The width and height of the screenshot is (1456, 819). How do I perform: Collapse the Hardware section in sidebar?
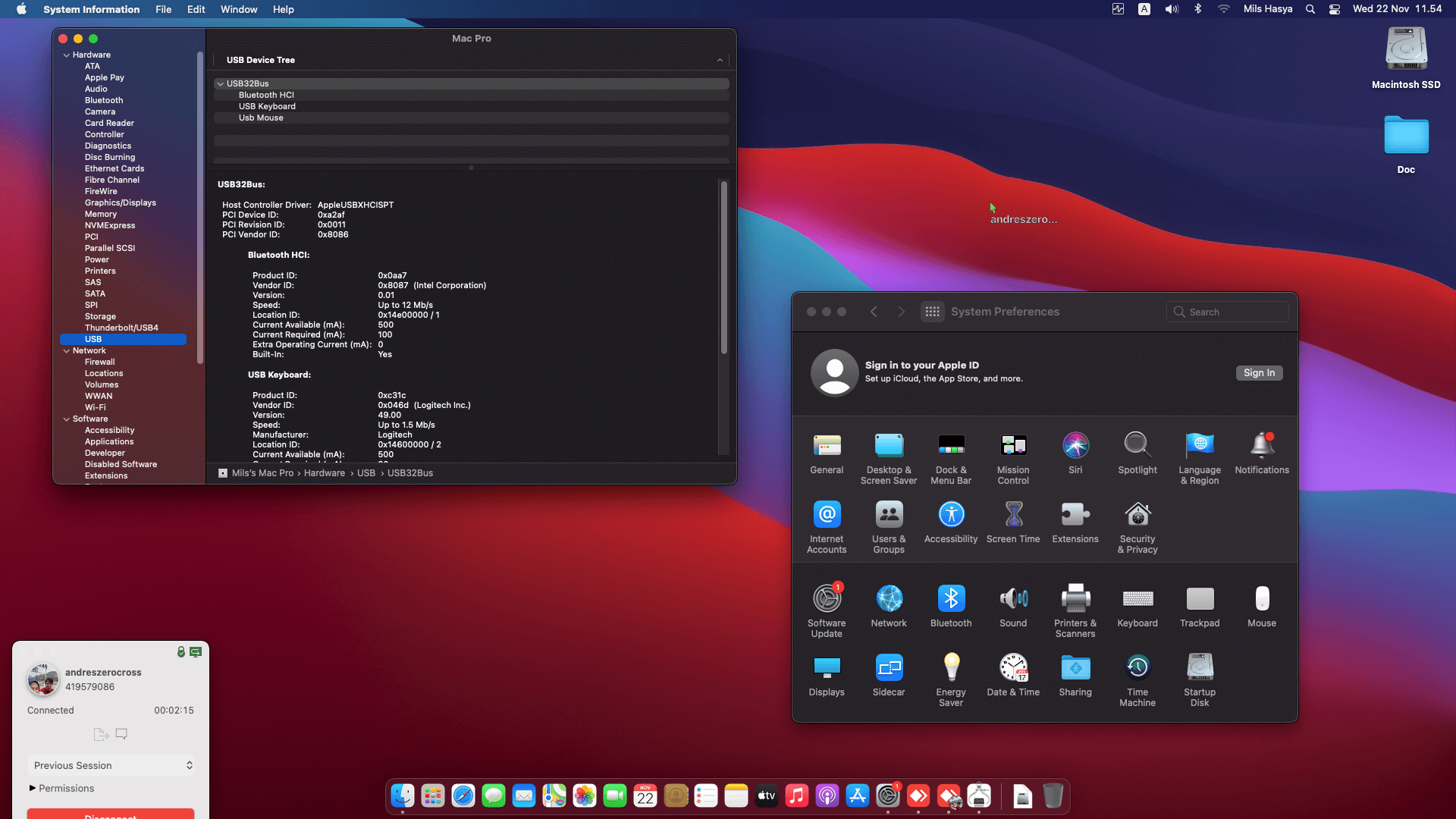67,55
